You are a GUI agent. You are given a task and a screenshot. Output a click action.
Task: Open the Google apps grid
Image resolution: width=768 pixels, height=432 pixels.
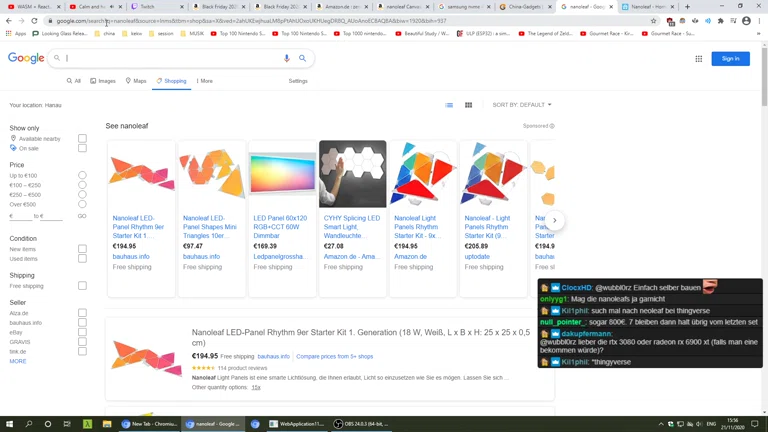point(698,59)
